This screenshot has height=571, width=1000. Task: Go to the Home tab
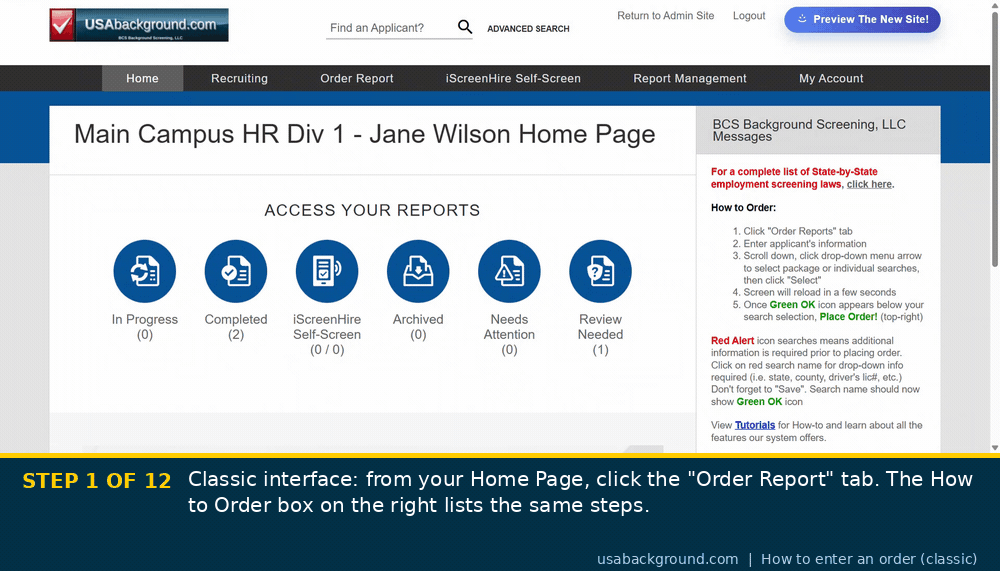(x=142, y=78)
